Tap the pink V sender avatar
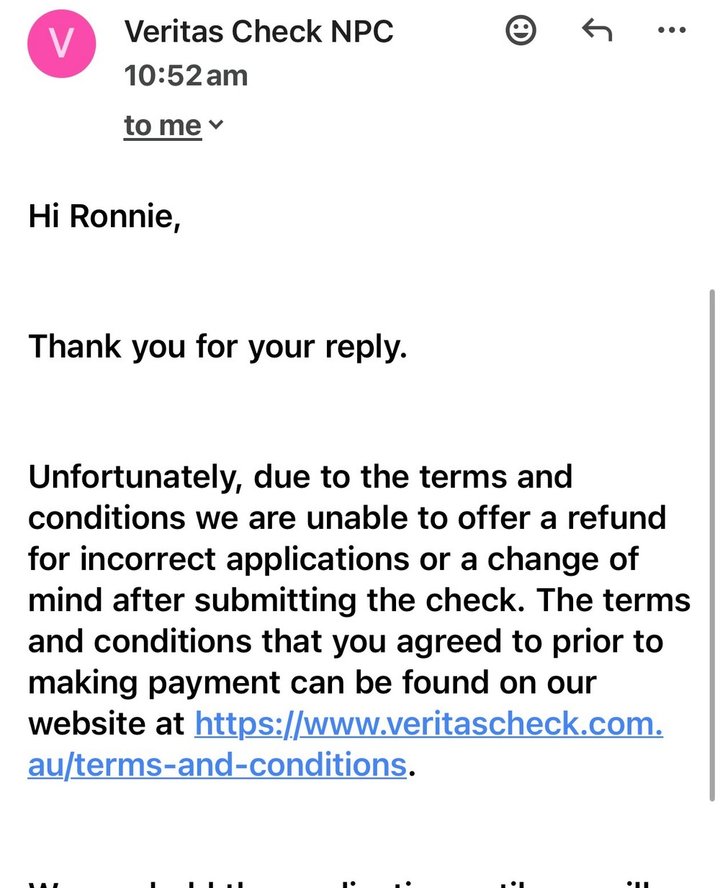Screen dimensions: 720x888 click(62, 44)
